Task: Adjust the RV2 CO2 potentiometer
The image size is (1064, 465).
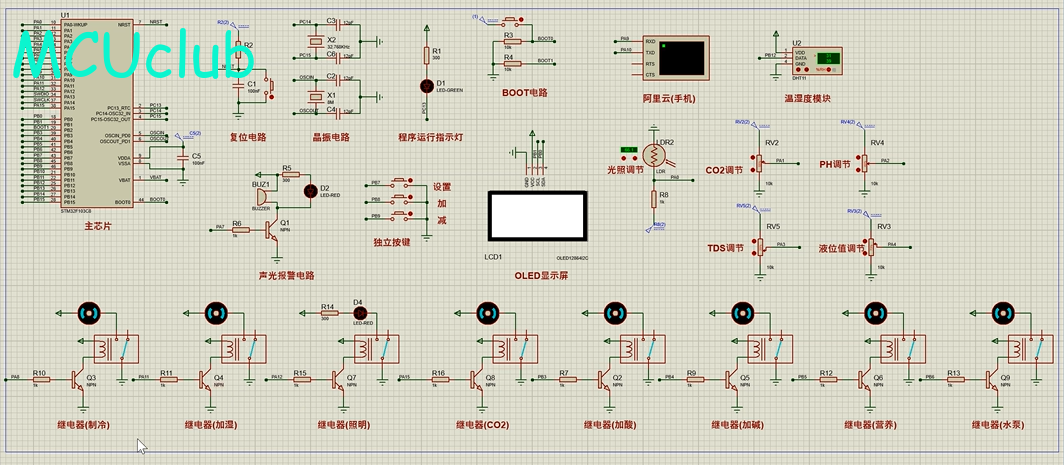Action: pyautogui.click(x=758, y=161)
